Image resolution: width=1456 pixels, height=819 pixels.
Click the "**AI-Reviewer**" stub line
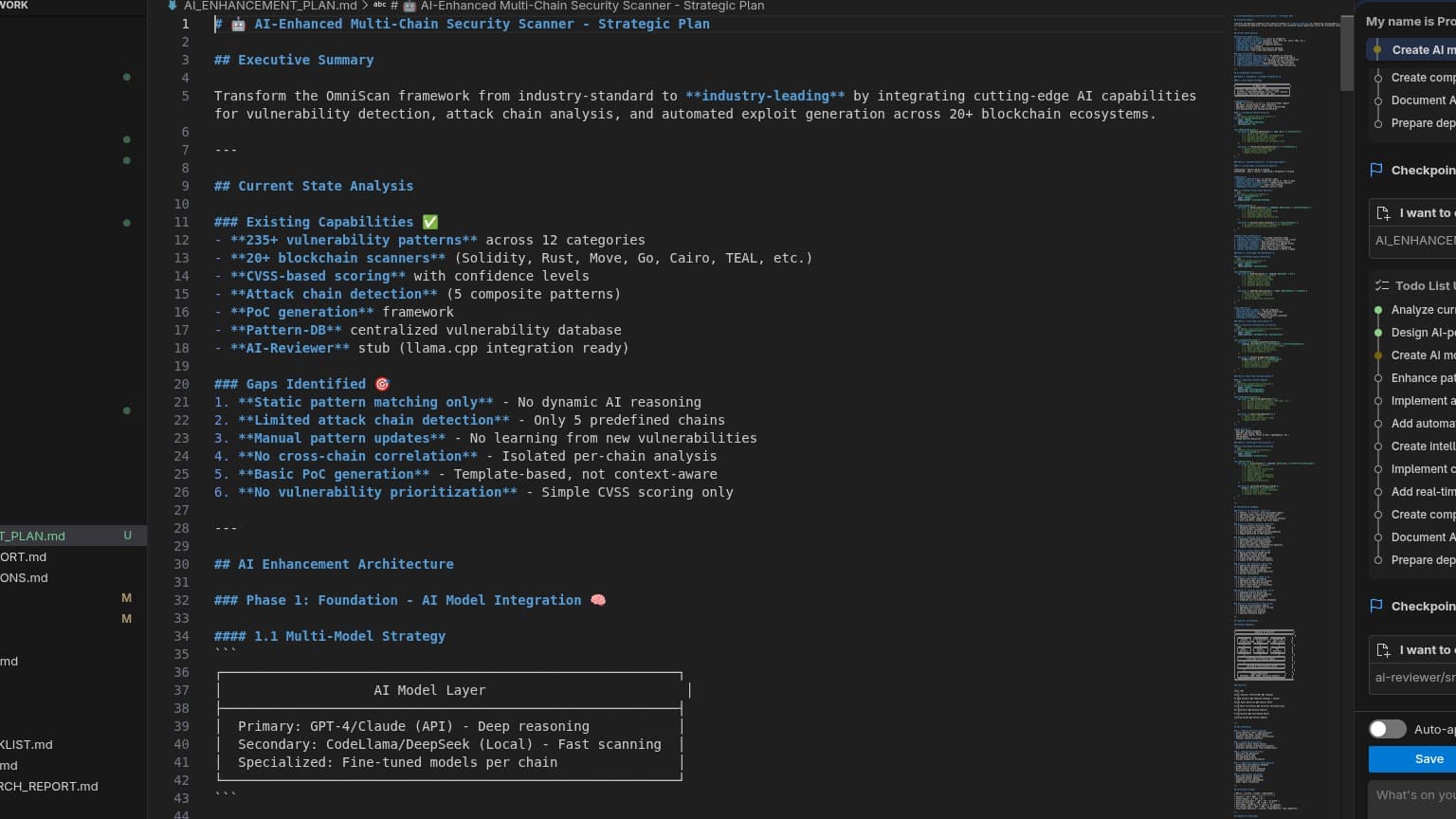click(x=422, y=348)
